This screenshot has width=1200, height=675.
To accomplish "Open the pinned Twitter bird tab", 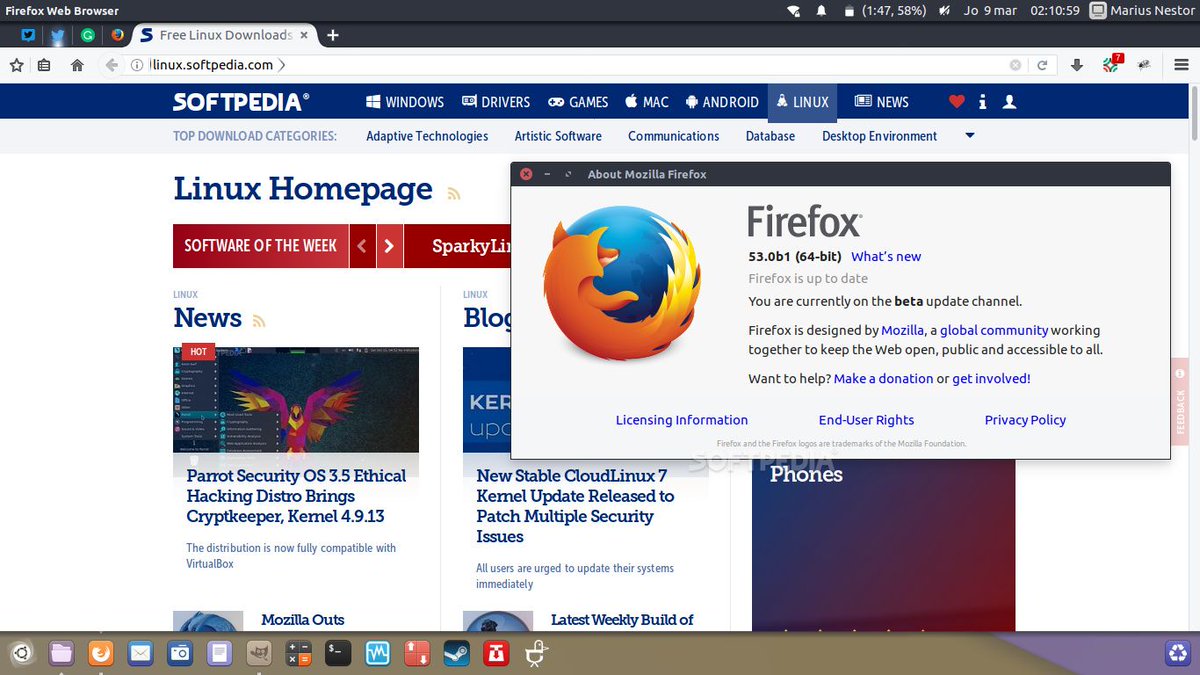I will (x=57, y=35).
